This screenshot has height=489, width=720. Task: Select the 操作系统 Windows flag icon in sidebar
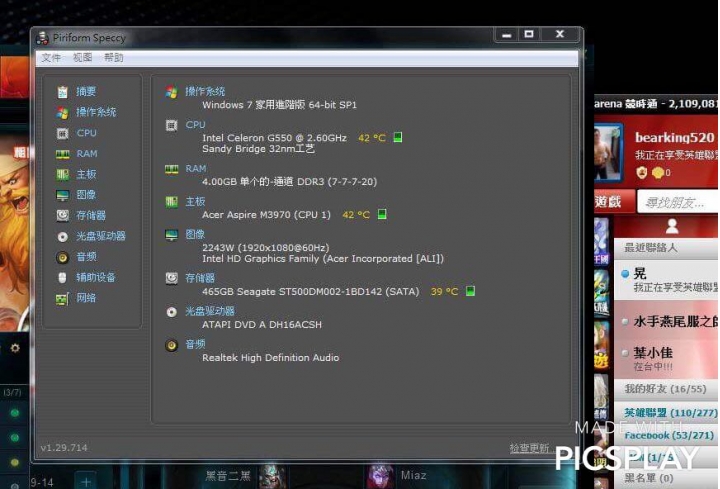pos(63,112)
